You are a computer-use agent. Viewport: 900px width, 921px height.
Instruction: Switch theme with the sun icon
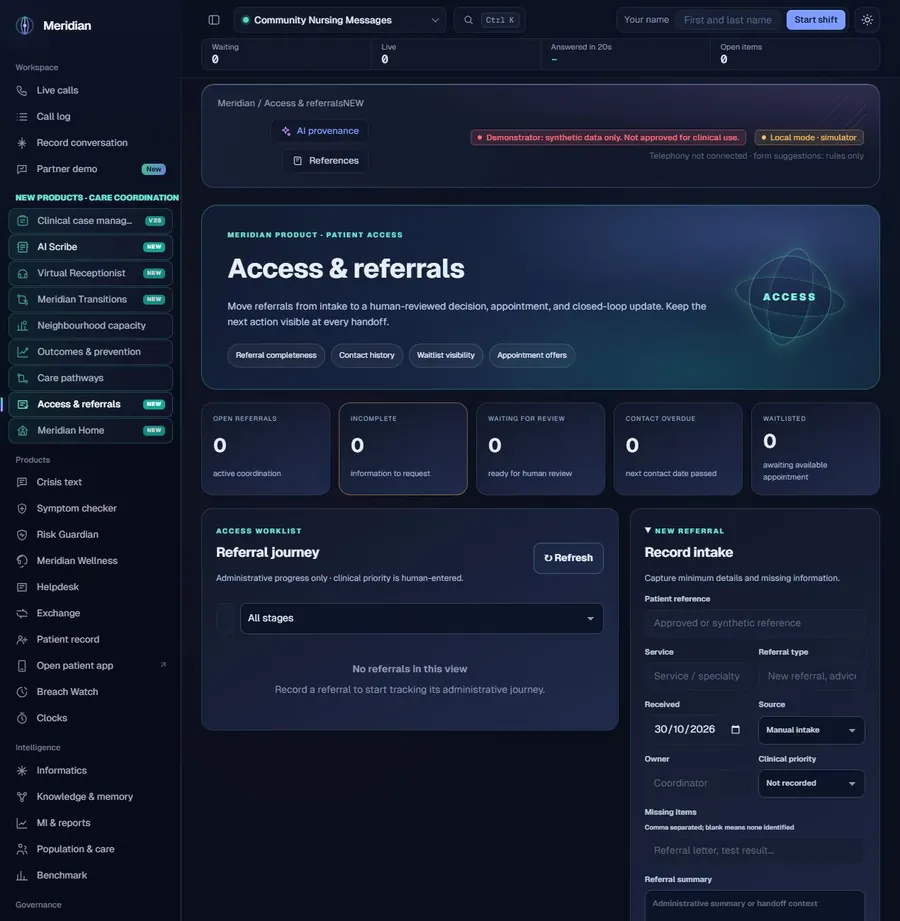867,20
